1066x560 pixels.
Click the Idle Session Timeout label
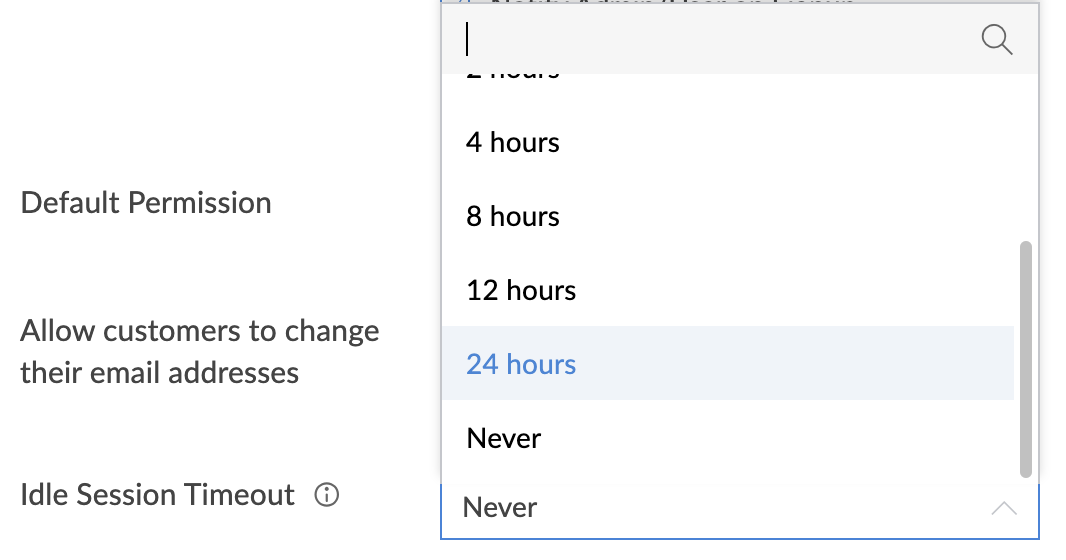(x=158, y=495)
